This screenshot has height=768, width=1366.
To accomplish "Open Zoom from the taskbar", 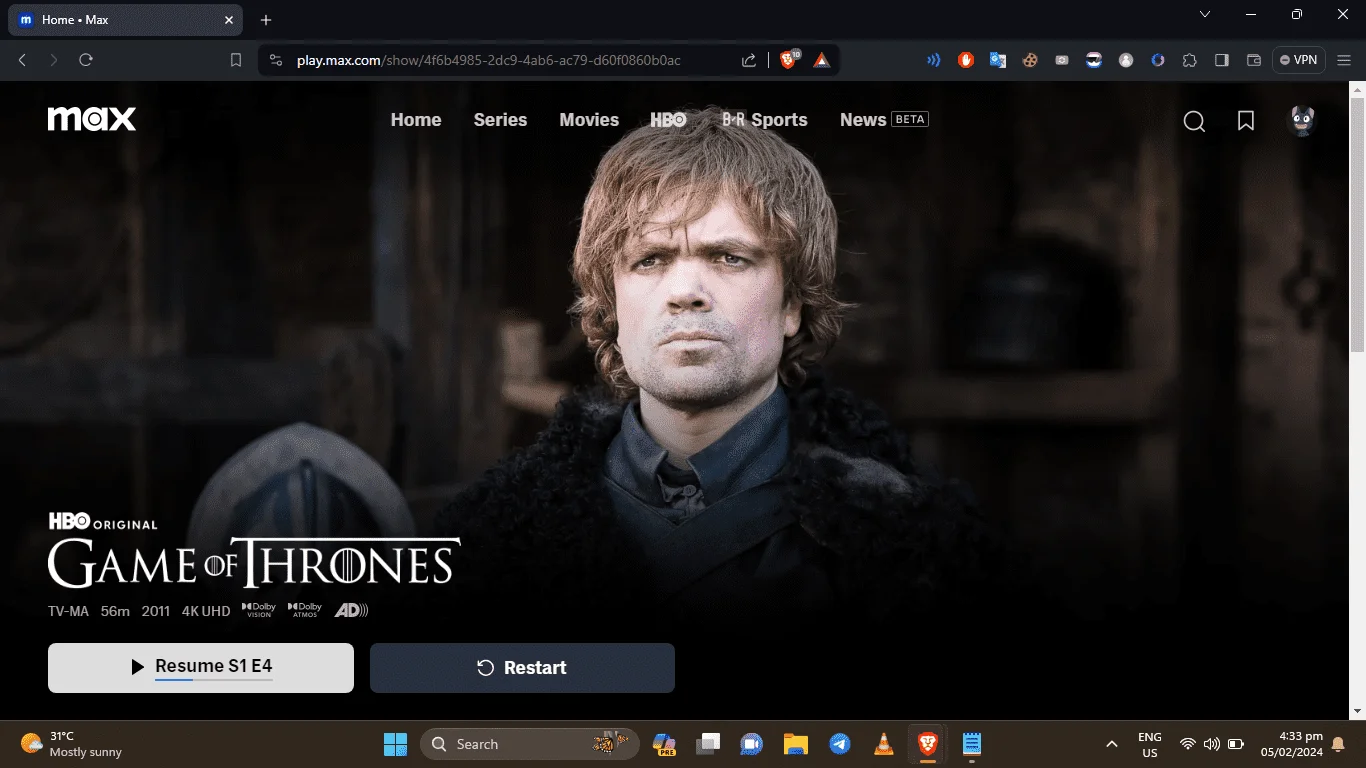I will point(751,744).
